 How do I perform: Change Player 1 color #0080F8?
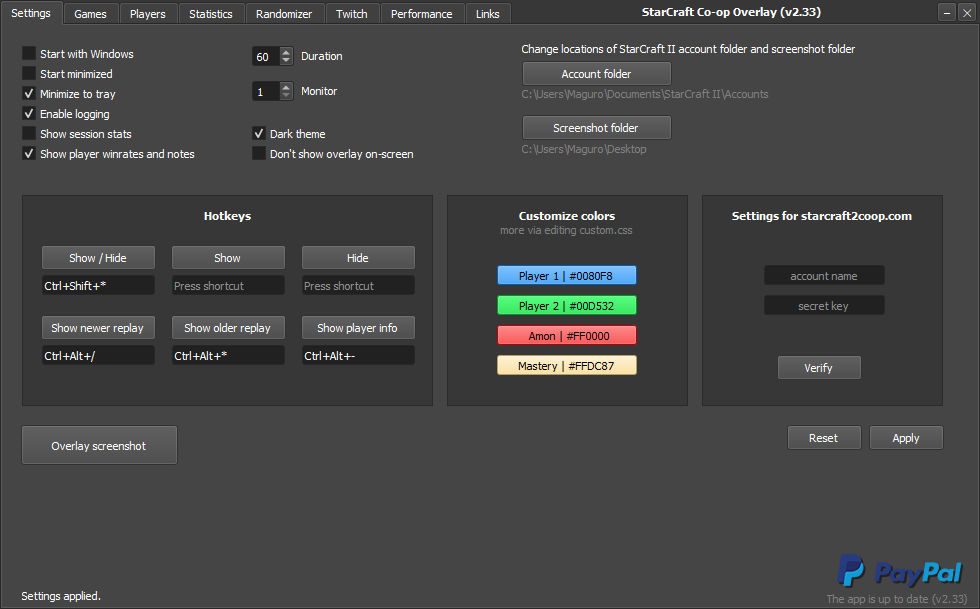tap(566, 275)
